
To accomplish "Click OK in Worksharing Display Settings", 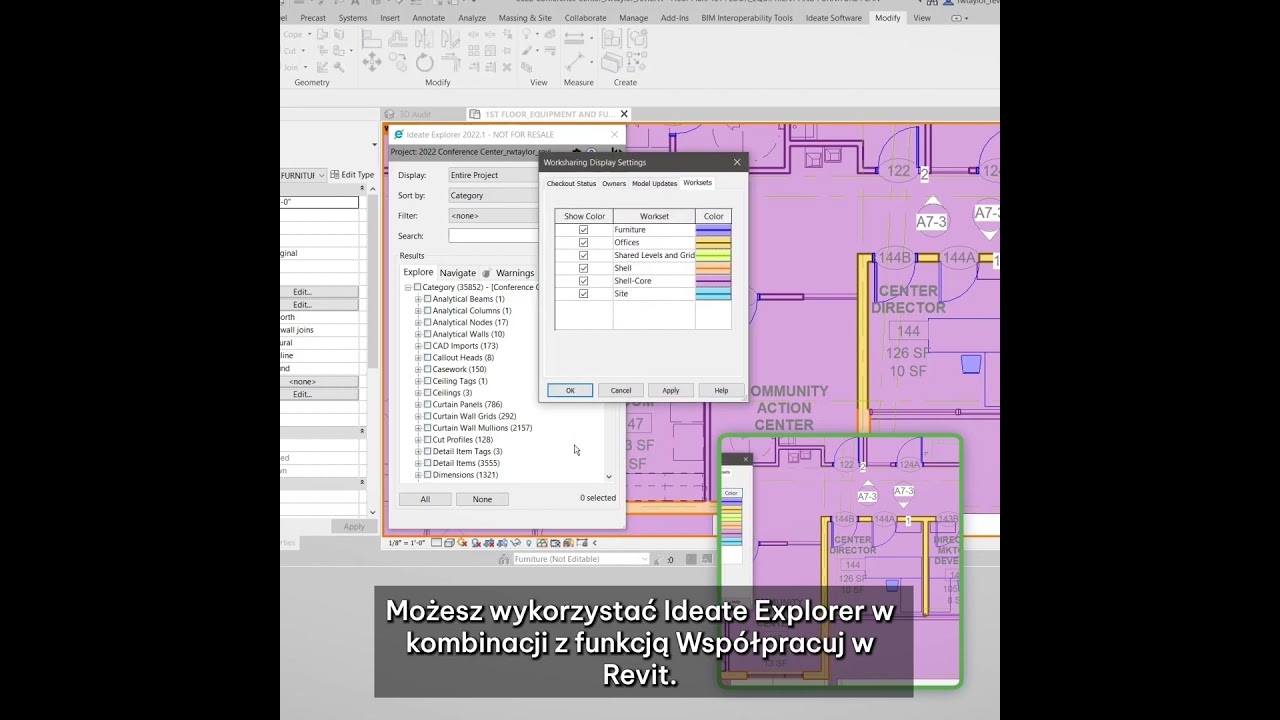I will [x=570, y=390].
